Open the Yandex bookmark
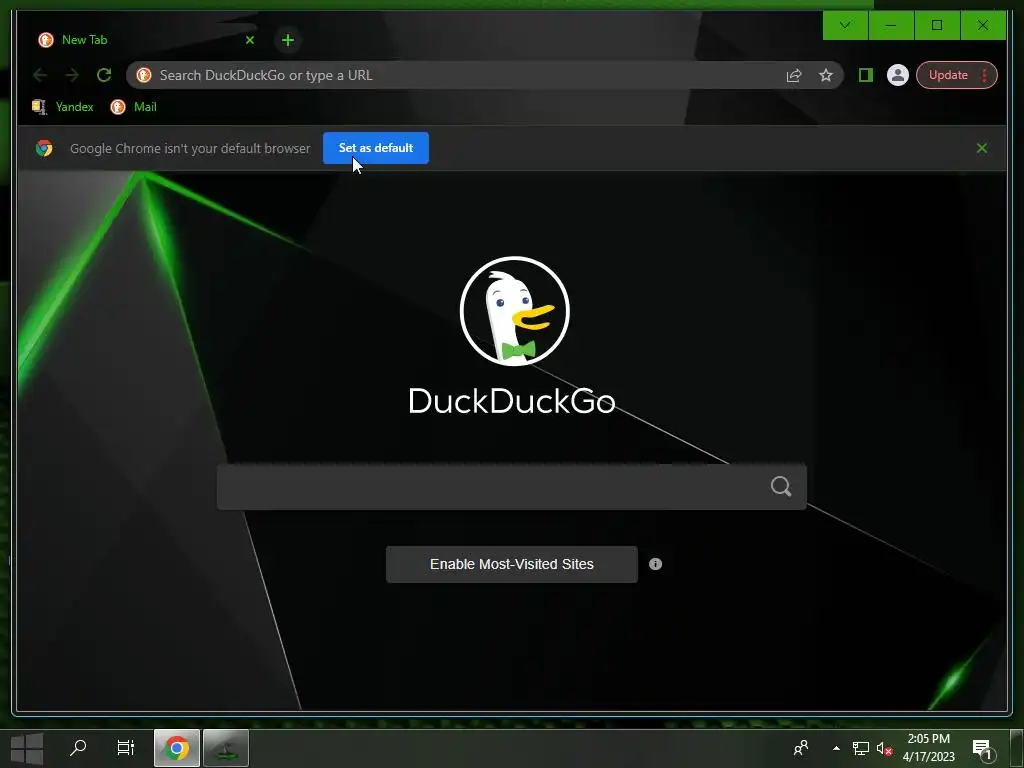Image resolution: width=1024 pixels, height=768 pixels. pyautogui.click(x=63, y=106)
